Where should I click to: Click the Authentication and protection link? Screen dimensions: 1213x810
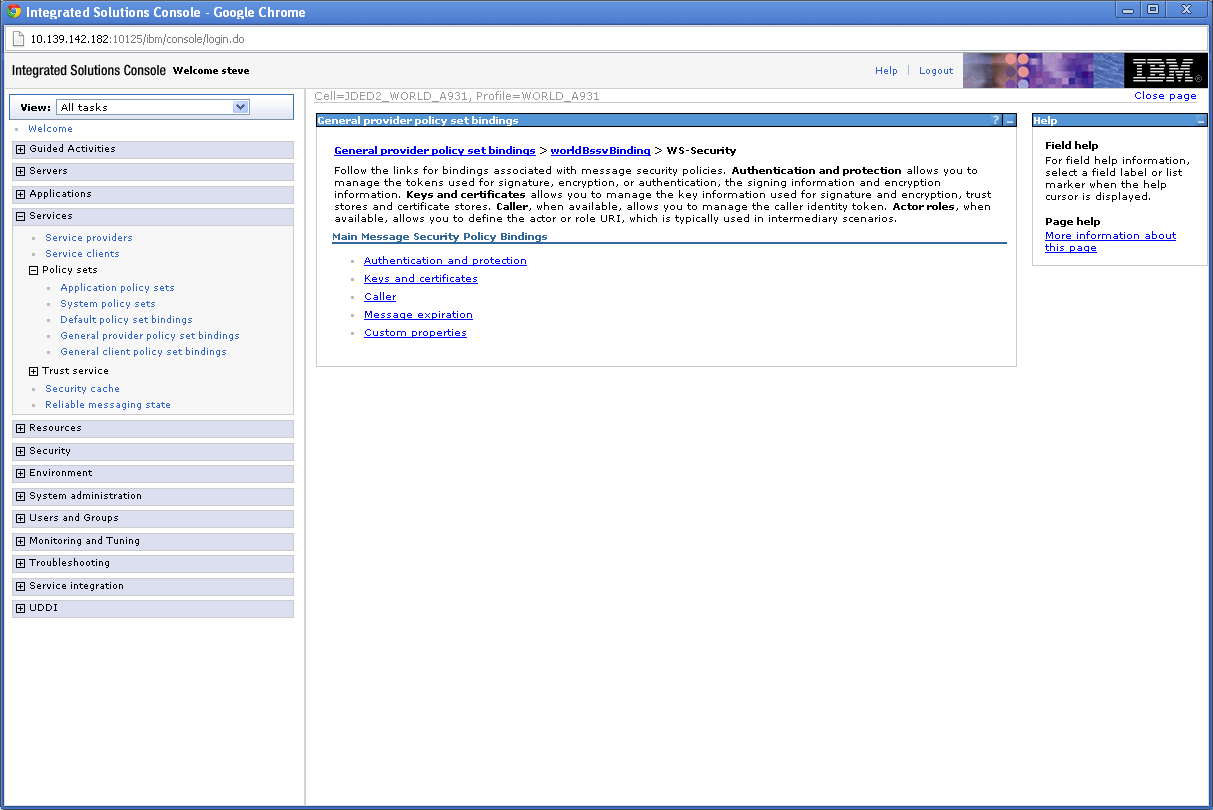coord(445,261)
